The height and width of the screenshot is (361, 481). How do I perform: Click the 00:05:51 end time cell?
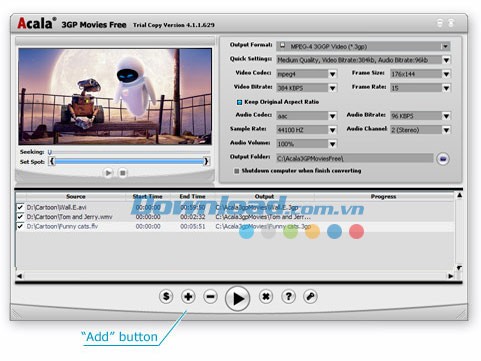(192, 226)
